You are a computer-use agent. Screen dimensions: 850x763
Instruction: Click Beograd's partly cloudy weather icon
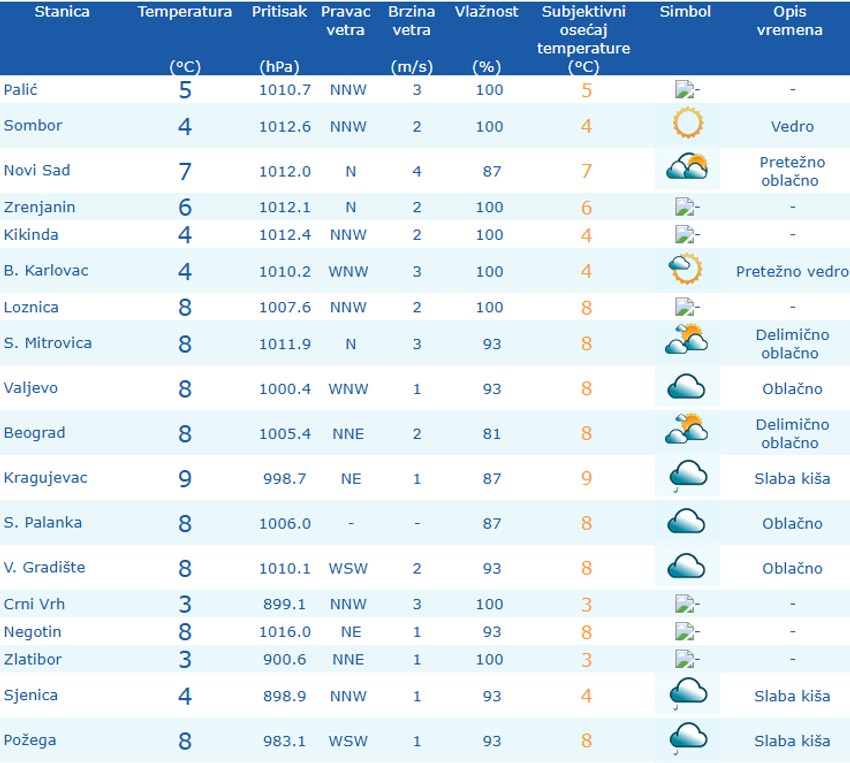click(x=686, y=431)
